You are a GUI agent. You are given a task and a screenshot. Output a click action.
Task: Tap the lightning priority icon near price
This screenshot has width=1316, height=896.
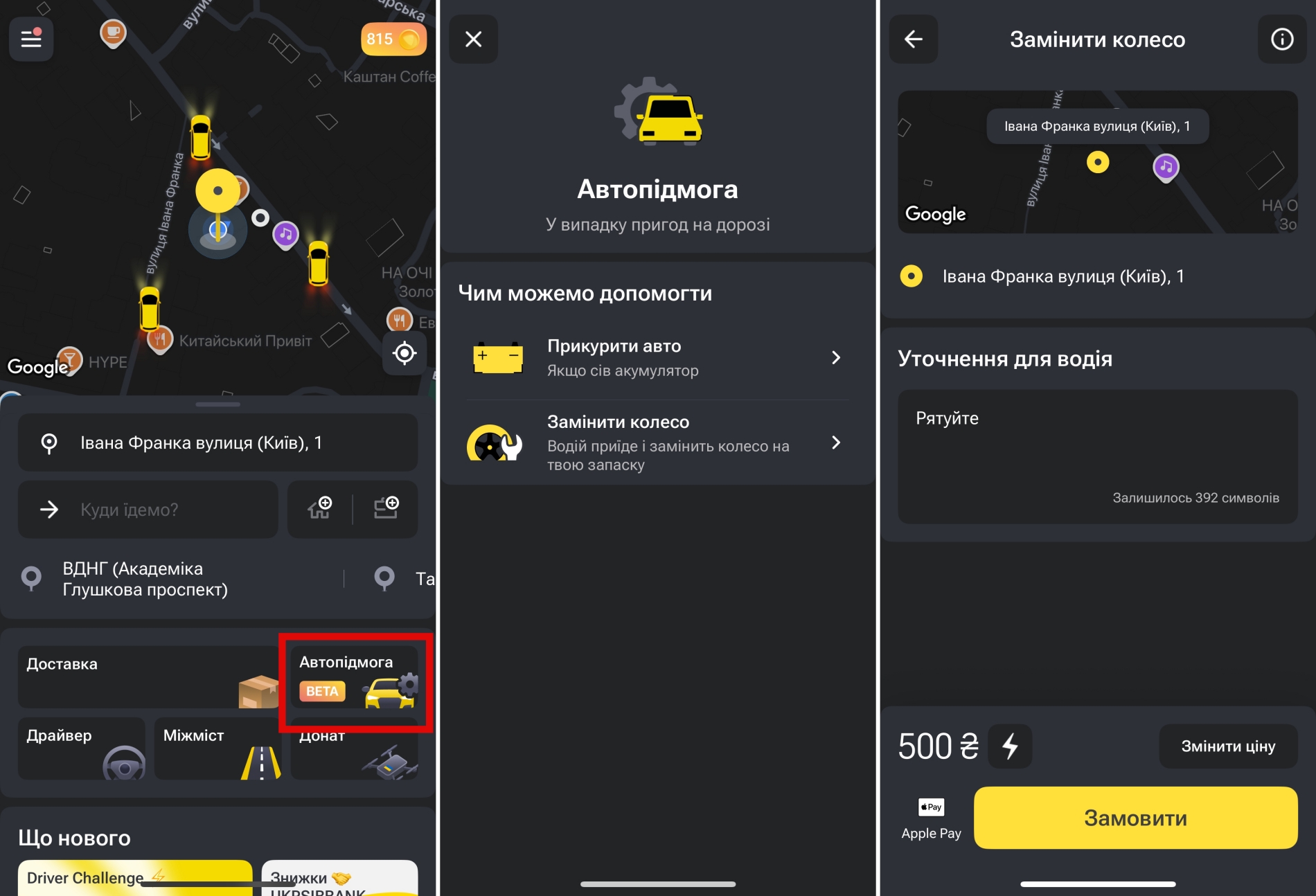click(x=1010, y=746)
